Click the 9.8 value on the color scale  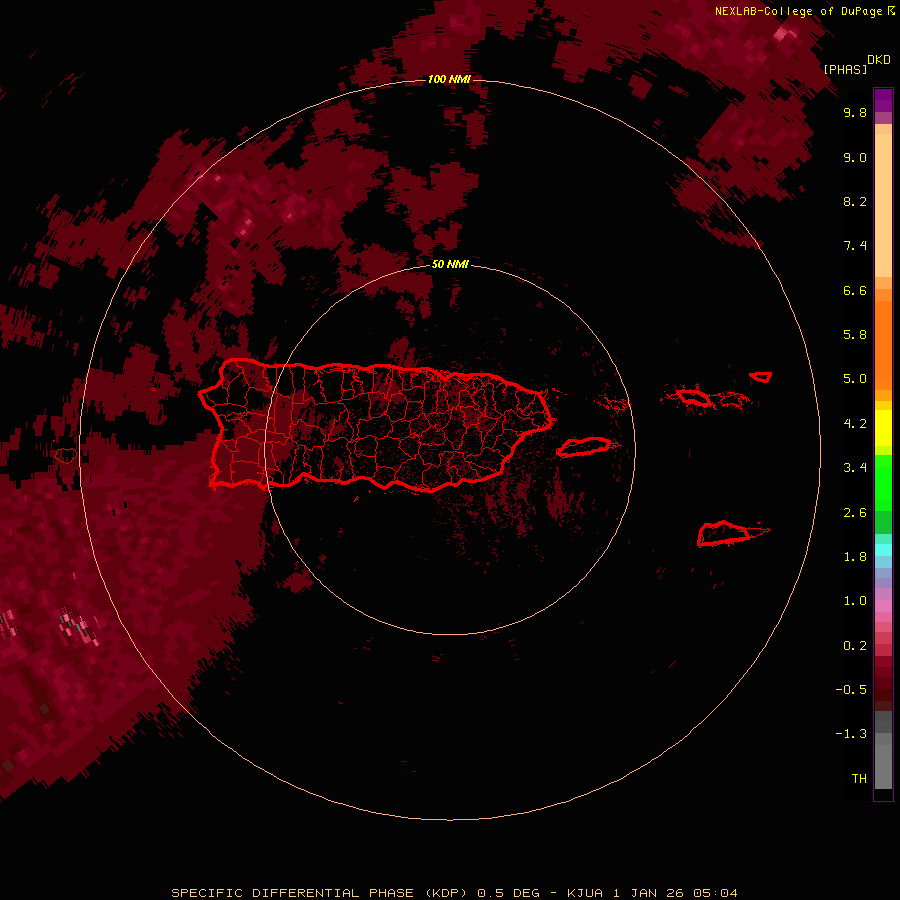[x=855, y=112]
